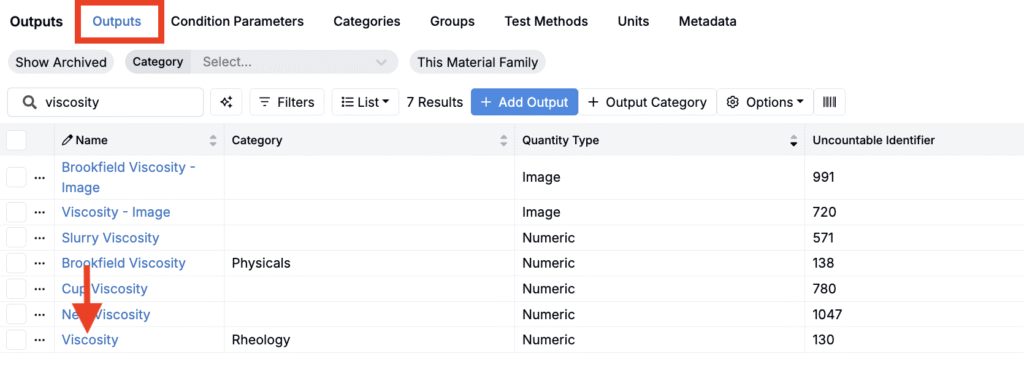
Task: Open row menu dots for Viscosity - Image
Action: point(39,212)
